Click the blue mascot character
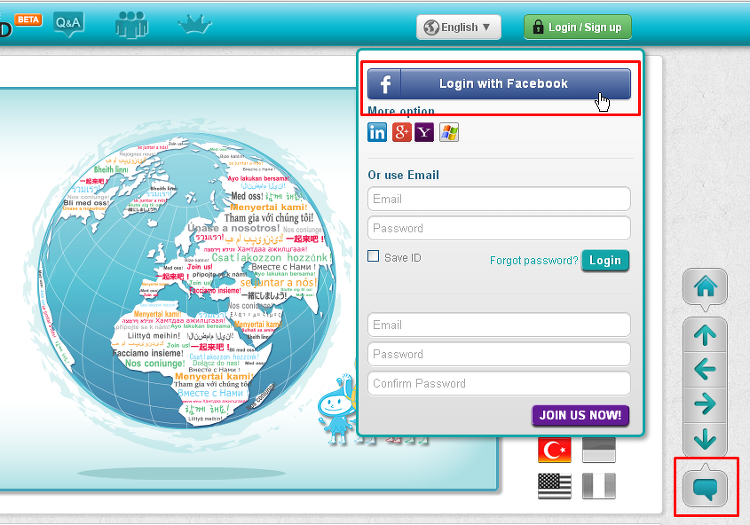The width and height of the screenshot is (750, 525). (337, 409)
